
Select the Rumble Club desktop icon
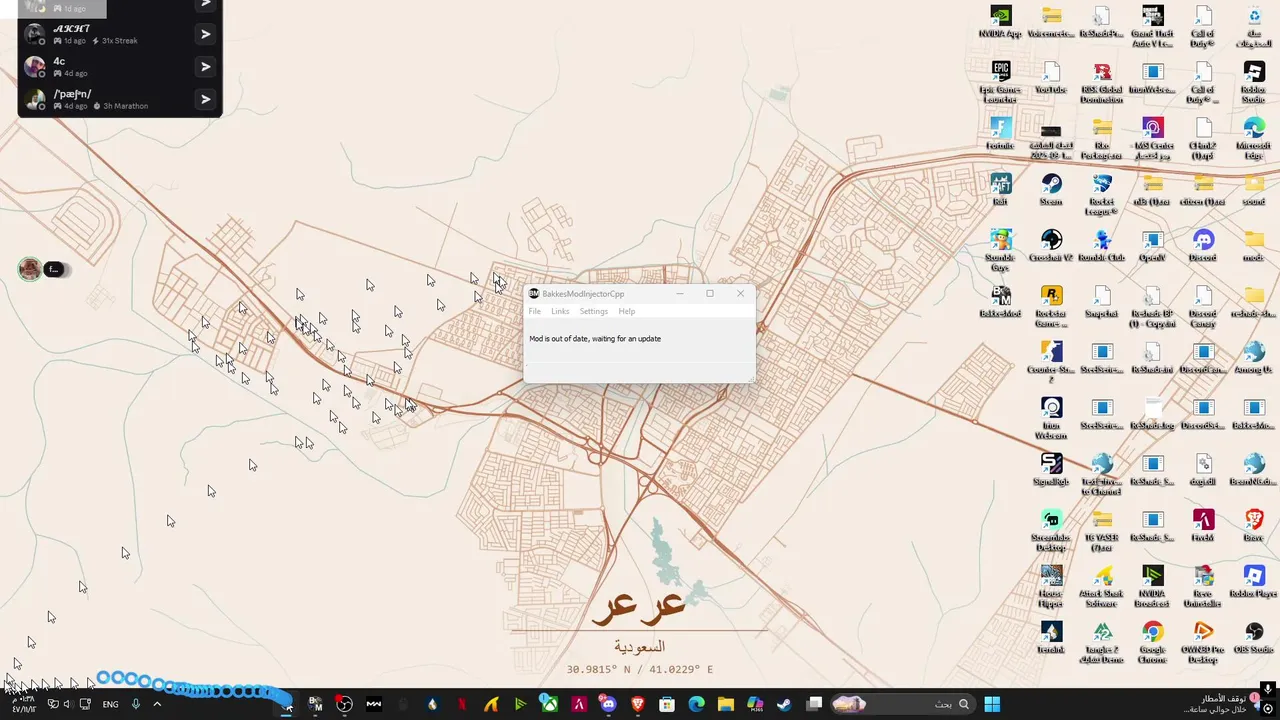(1102, 246)
